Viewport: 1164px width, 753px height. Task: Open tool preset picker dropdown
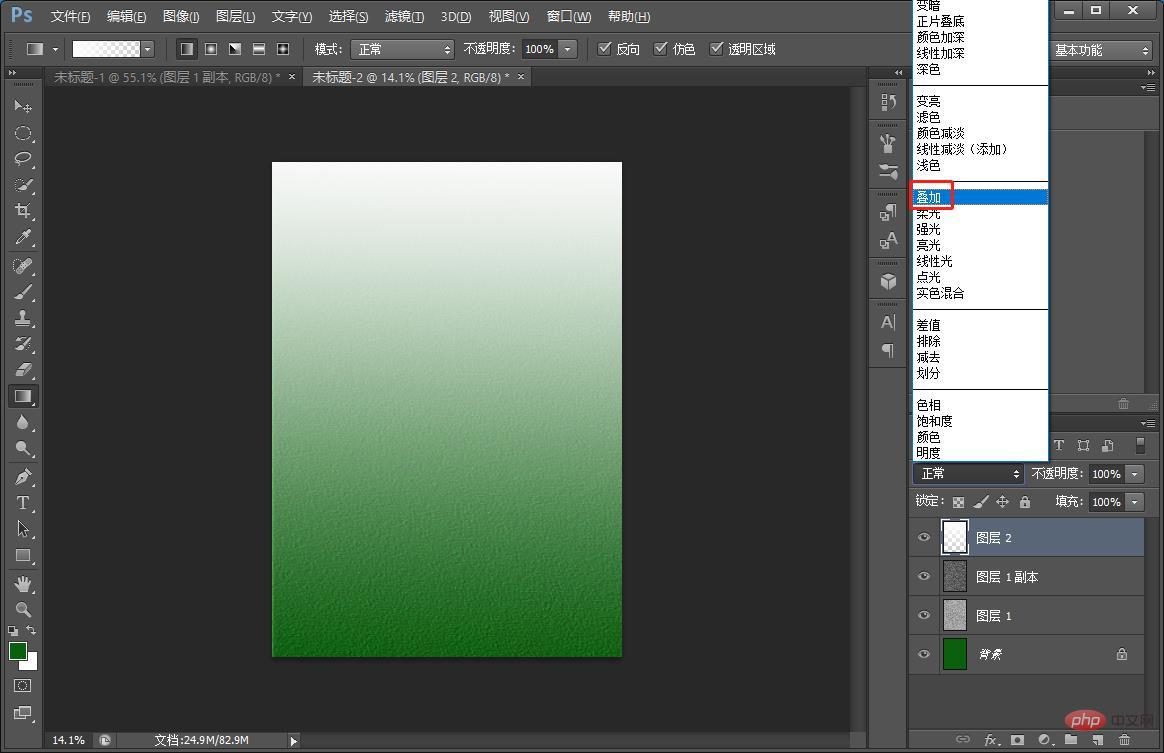point(55,49)
